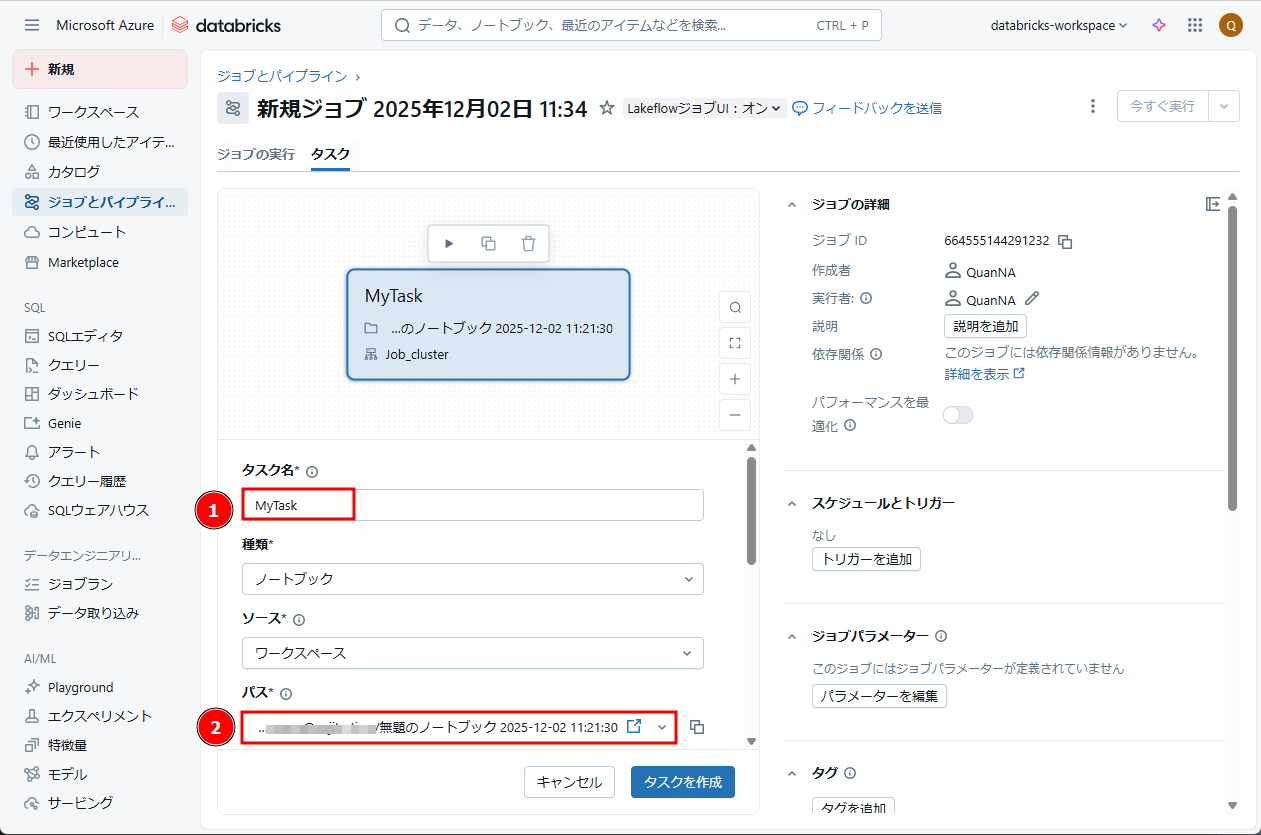Open the Databricks Assistant sparkle icon
Viewport: 1261px width, 835px height.
point(1159,26)
